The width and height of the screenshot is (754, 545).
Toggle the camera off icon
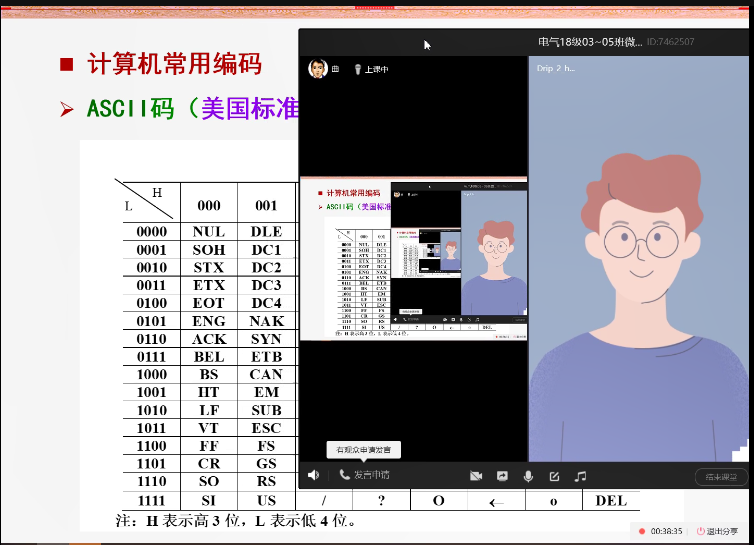tap(476, 476)
